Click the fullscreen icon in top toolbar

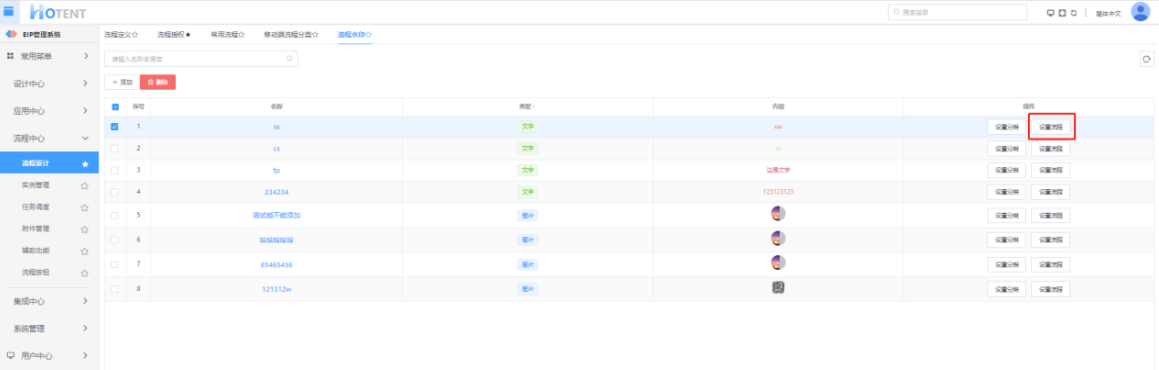point(1062,13)
